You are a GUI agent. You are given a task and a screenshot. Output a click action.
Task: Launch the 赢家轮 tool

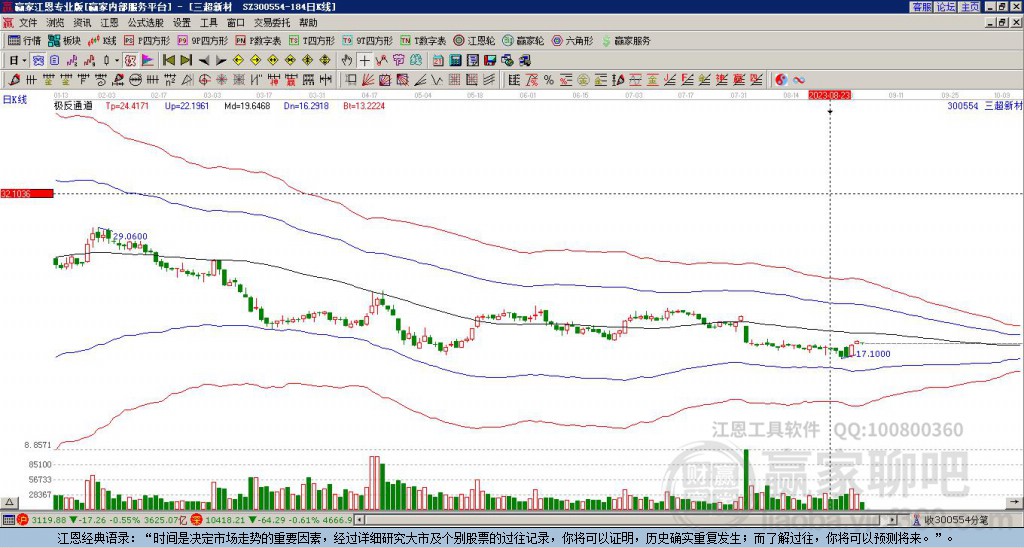click(523, 40)
